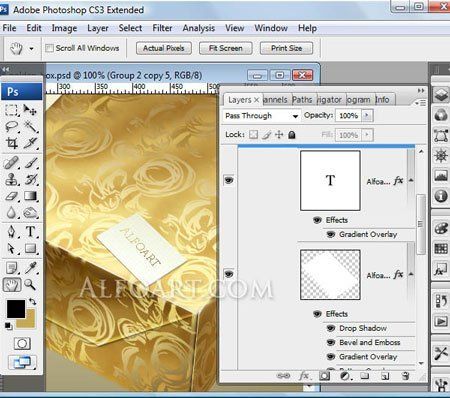Open Layers panel options menu
The height and width of the screenshot is (398, 450).
click(421, 103)
